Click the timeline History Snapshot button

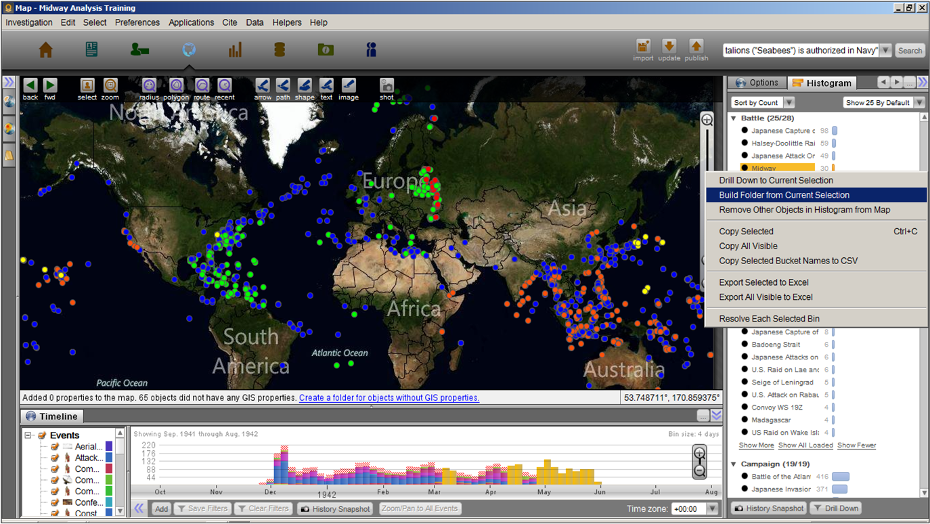pos(336,509)
